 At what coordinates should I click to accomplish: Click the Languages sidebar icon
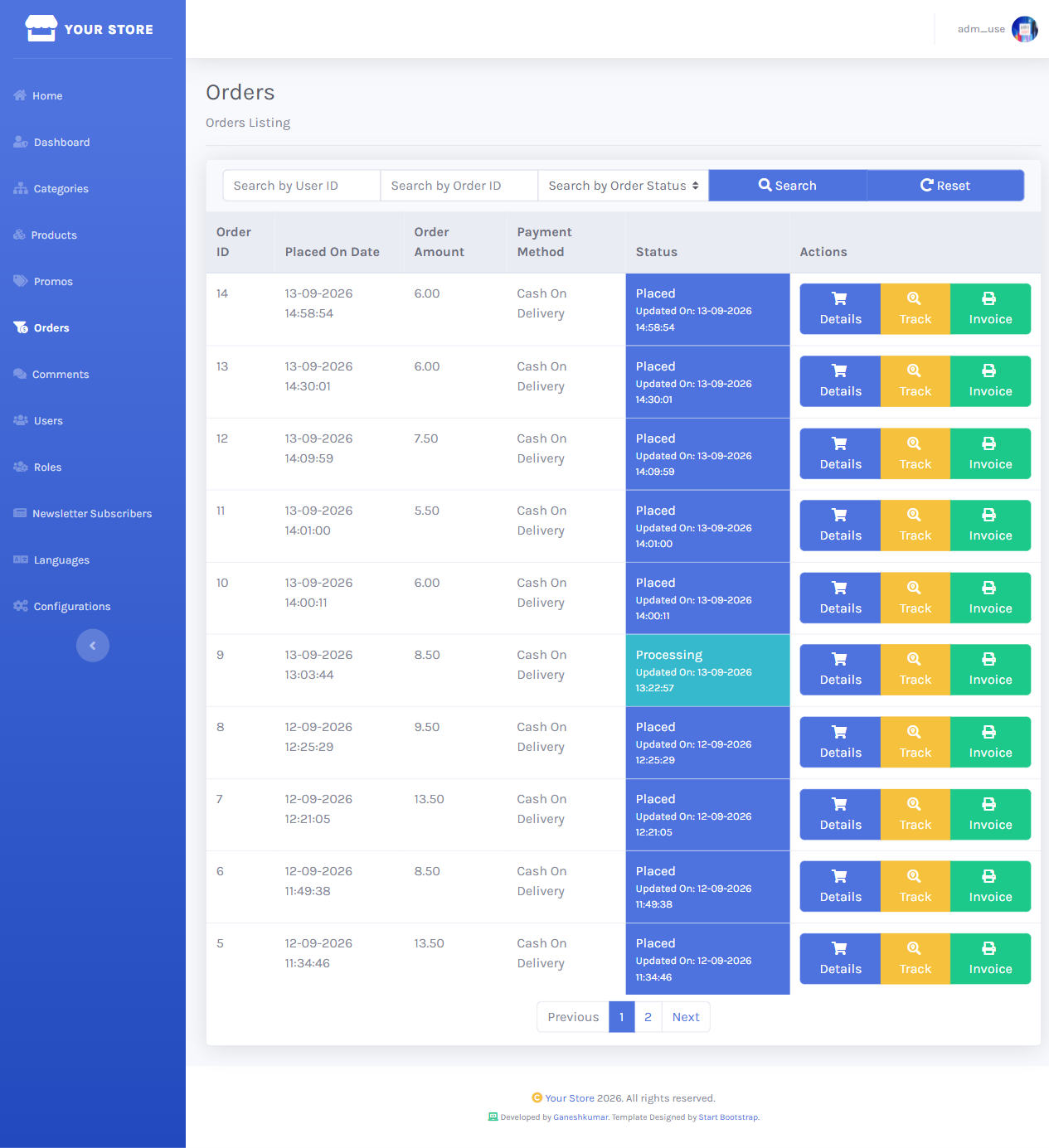(x=21, y=559)
